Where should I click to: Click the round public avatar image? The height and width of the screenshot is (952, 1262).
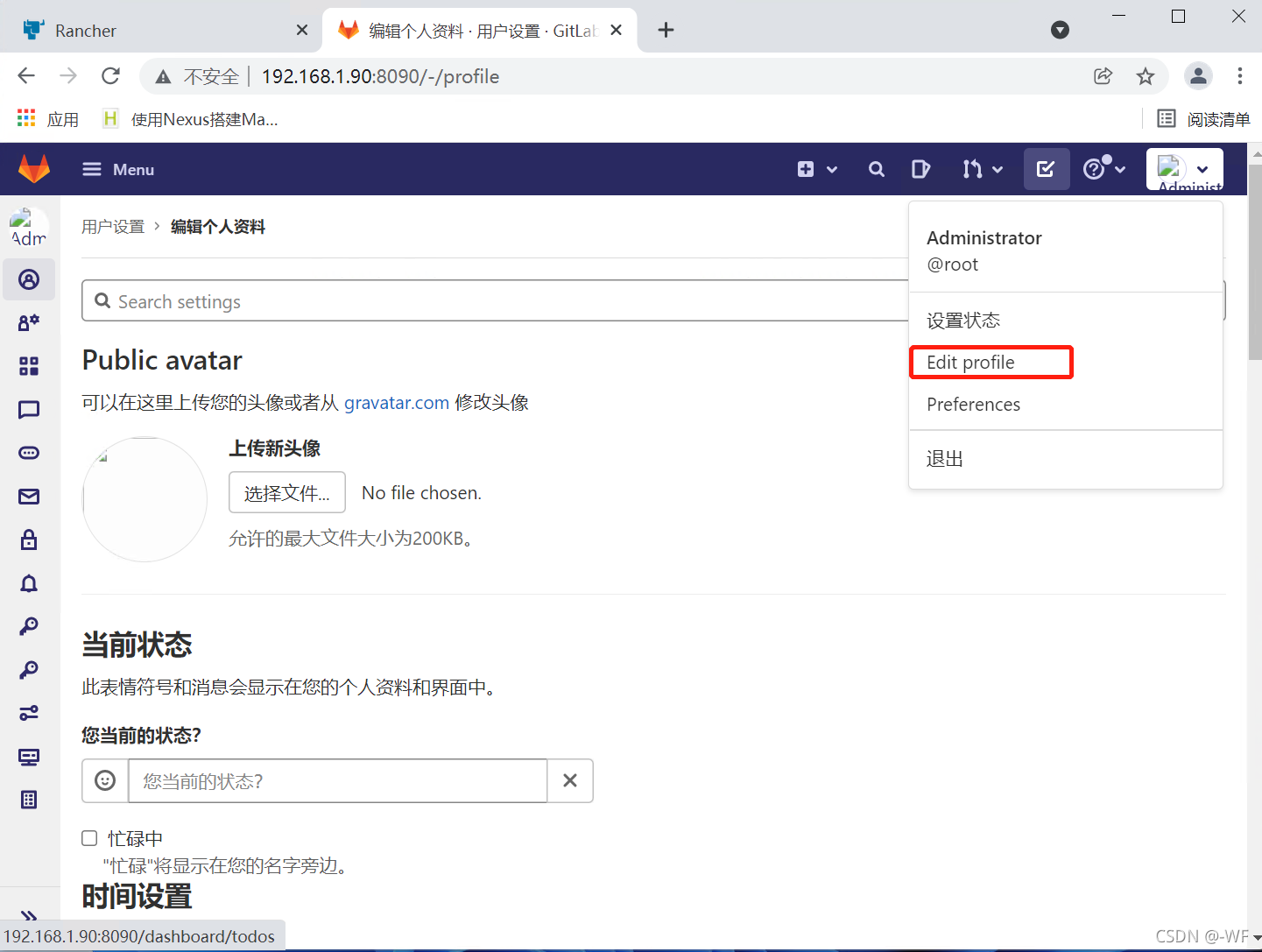click(145, 499)
